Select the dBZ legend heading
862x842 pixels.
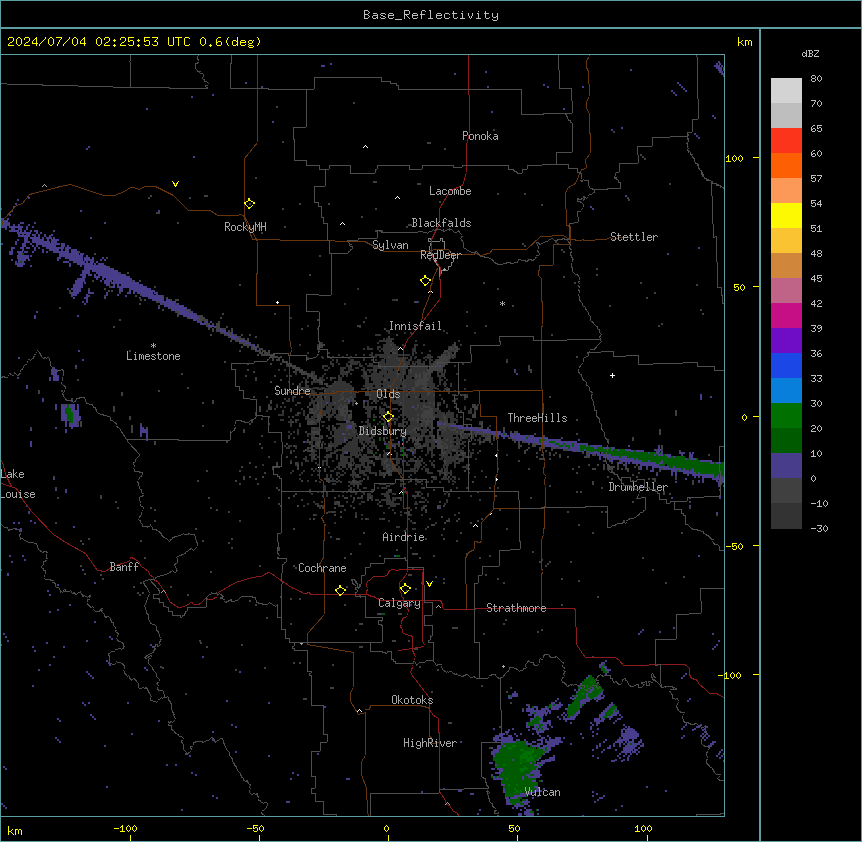pos(810,53)
